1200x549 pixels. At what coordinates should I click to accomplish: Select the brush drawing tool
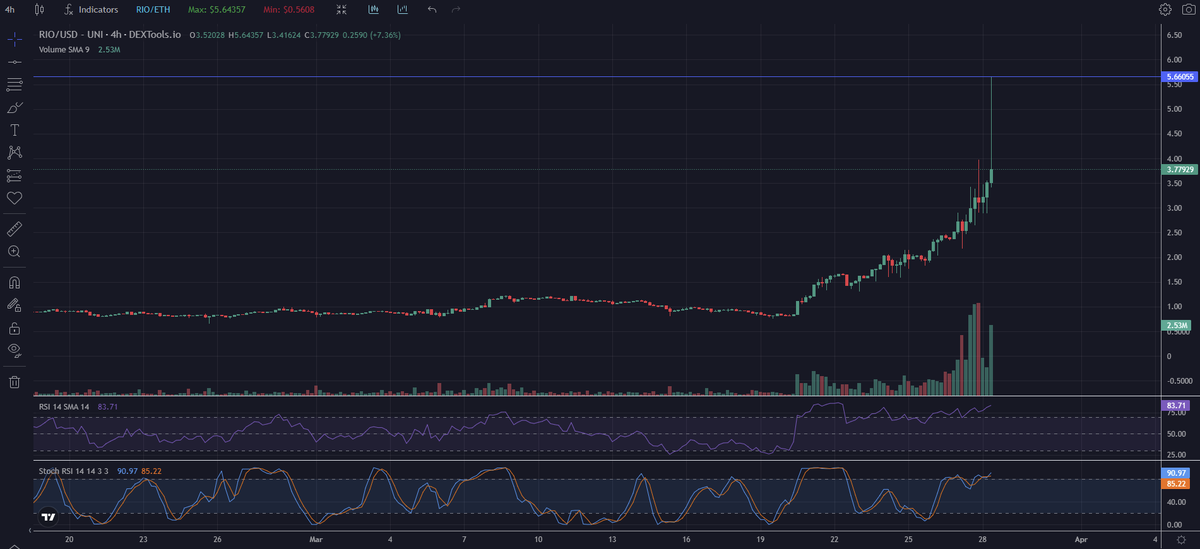pyautogui.click(x=14, y=107)
